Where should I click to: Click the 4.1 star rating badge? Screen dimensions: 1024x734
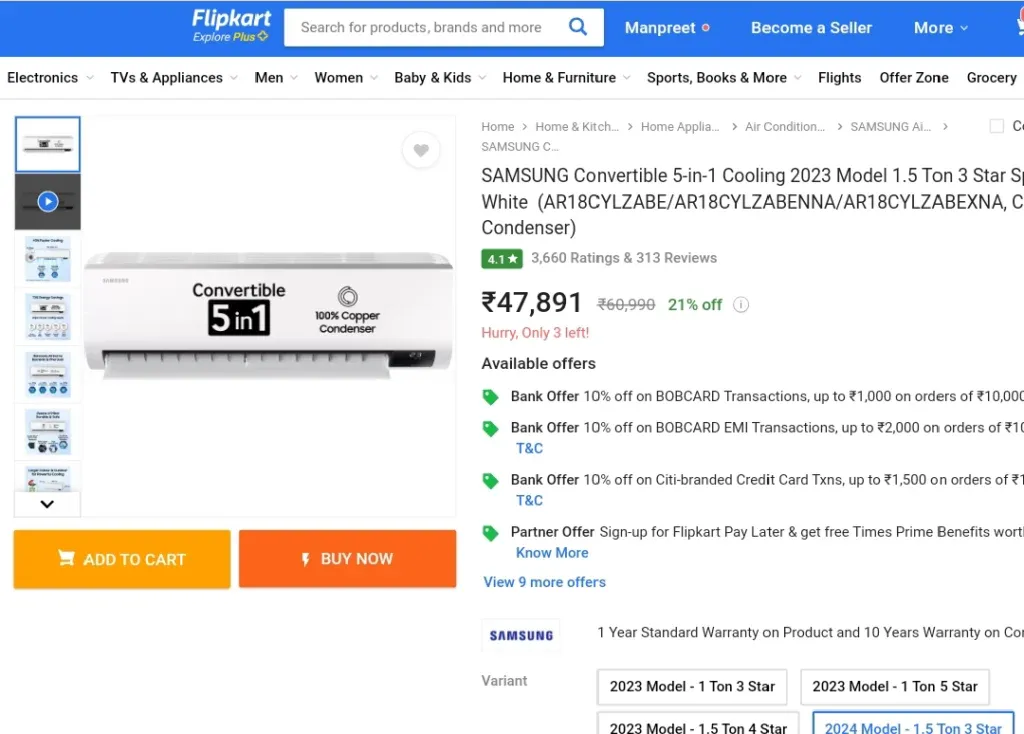[502, 259]
